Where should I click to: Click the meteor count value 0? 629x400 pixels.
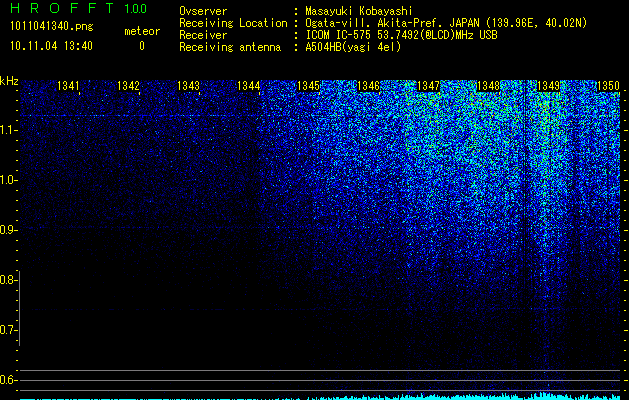point(142,46)
